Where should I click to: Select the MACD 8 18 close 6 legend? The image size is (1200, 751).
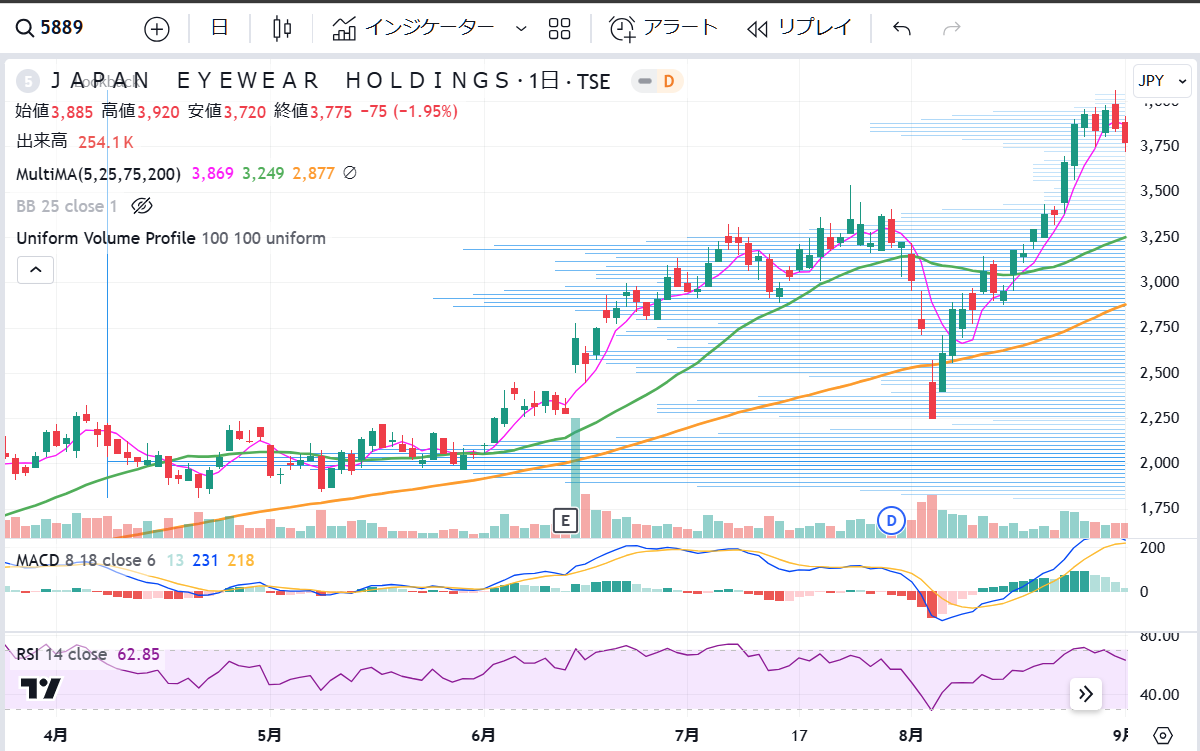coord(85,560)
